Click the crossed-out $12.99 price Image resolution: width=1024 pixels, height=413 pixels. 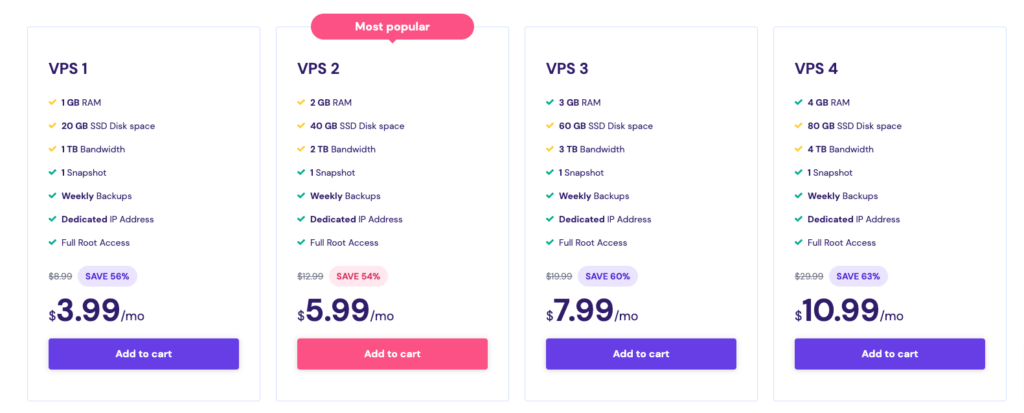(310, 276)
